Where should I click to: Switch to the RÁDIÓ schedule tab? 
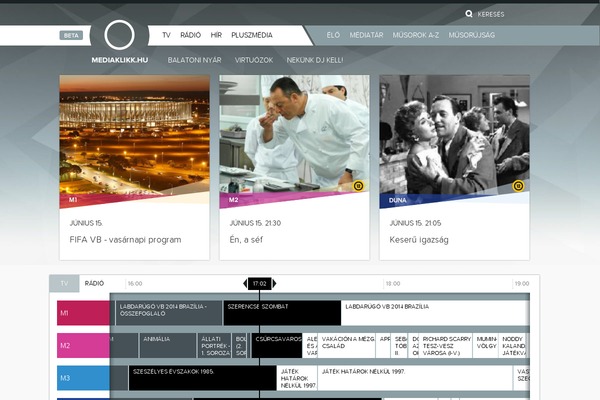coord(95,284)
